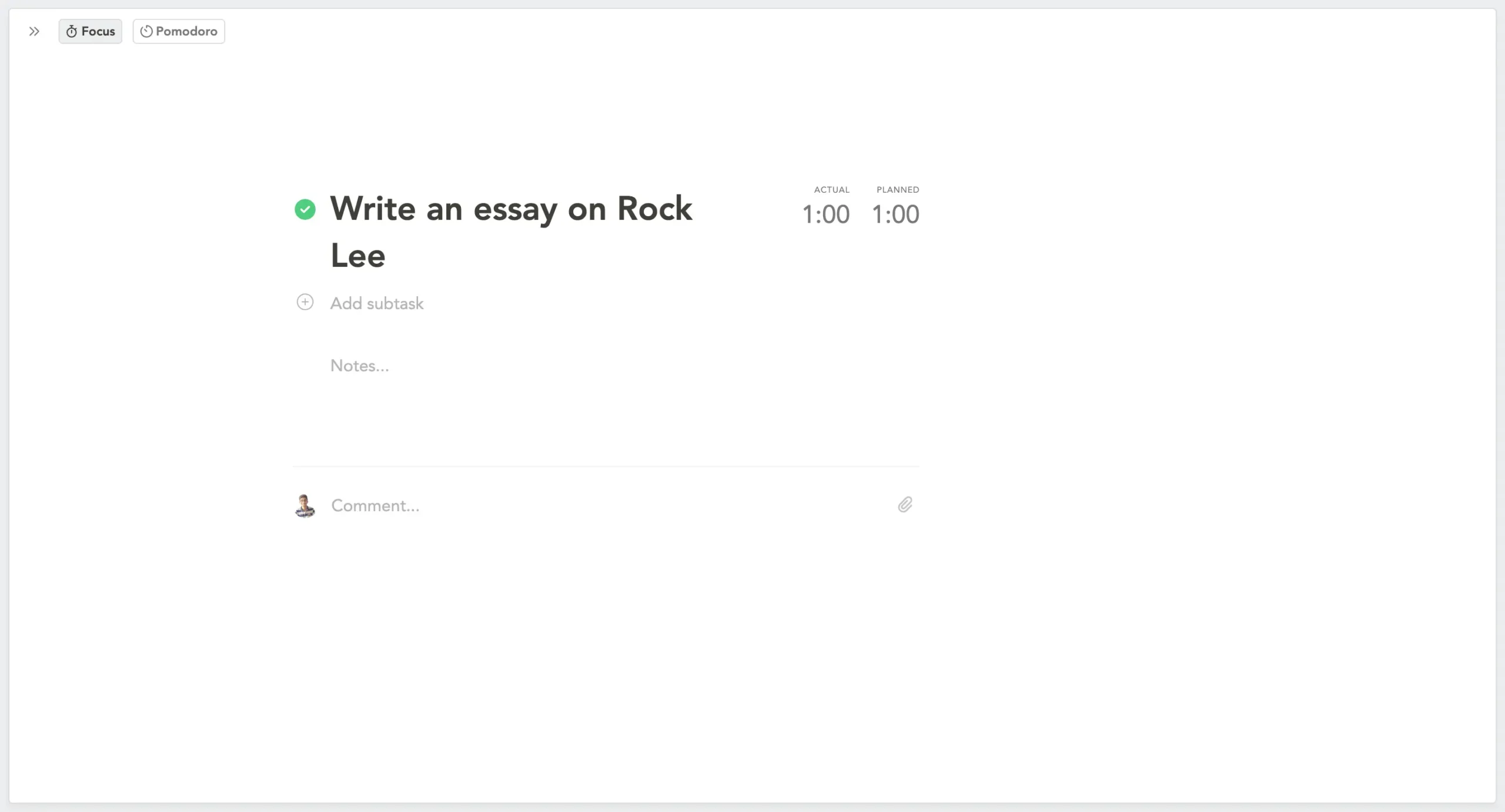Edit the actual time value 1:00

coord(825,214)
